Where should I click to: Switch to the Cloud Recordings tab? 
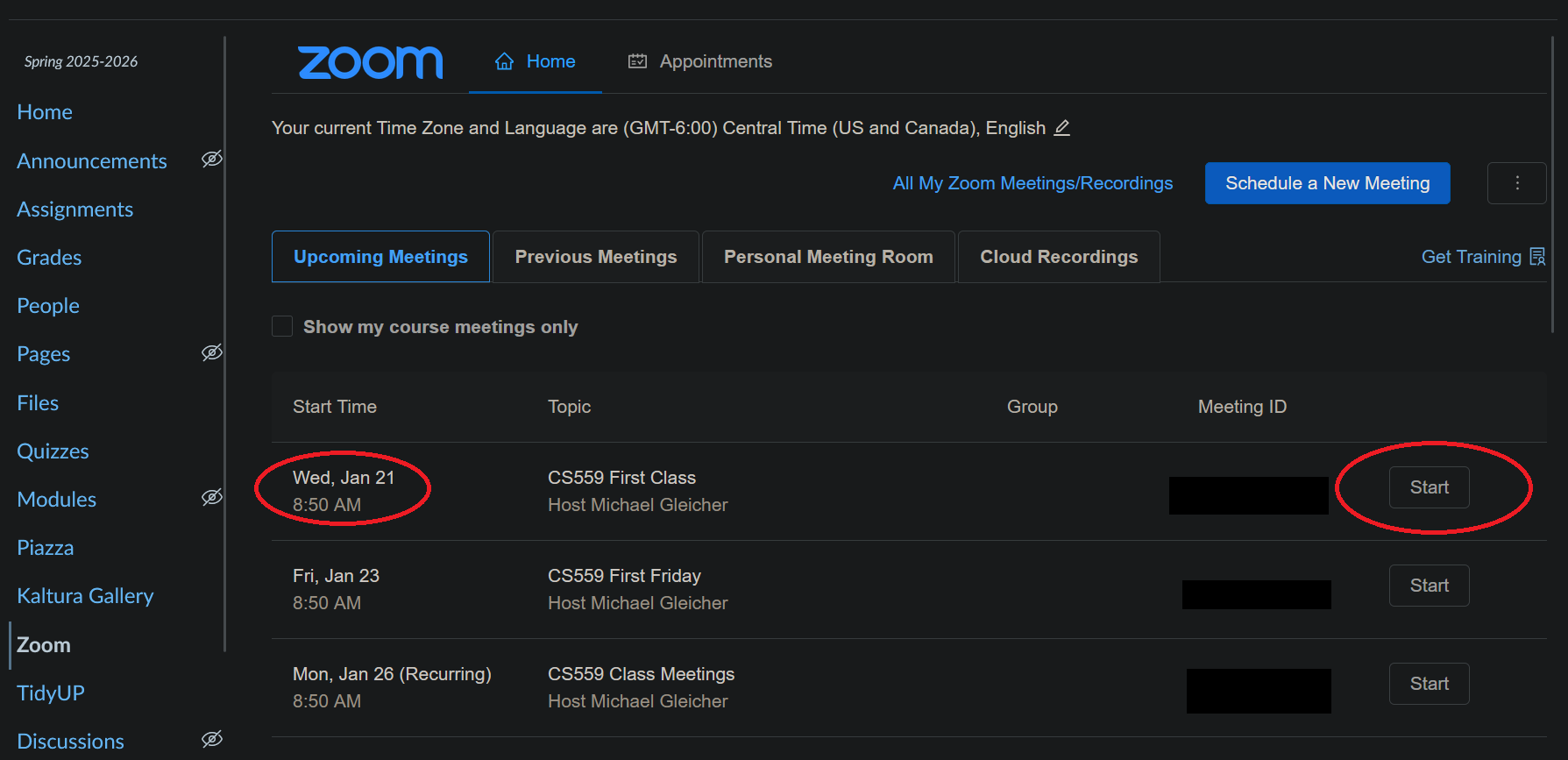pos(1059,257)
